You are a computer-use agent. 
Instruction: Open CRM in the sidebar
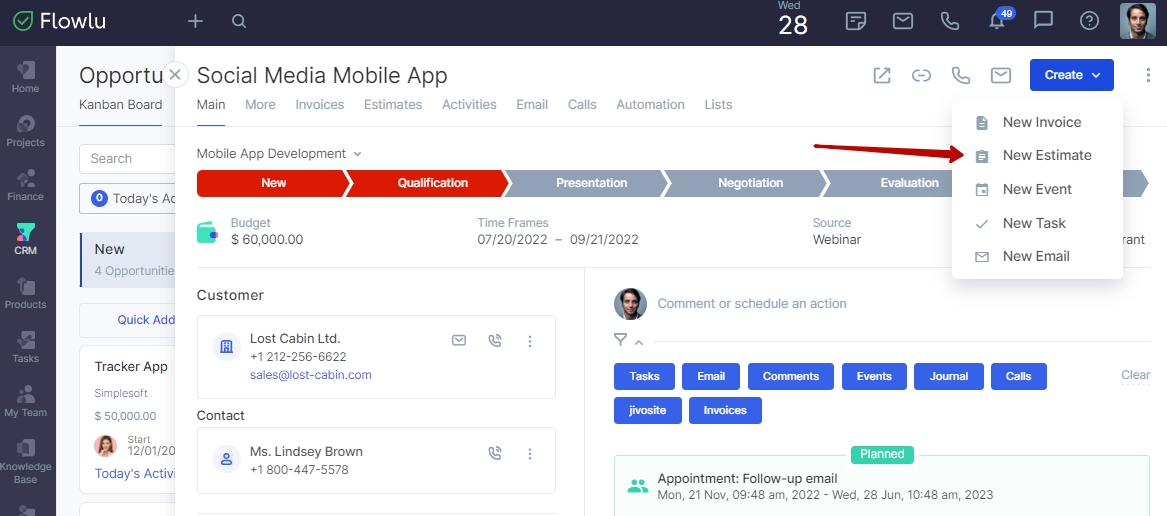click(25, 240)
